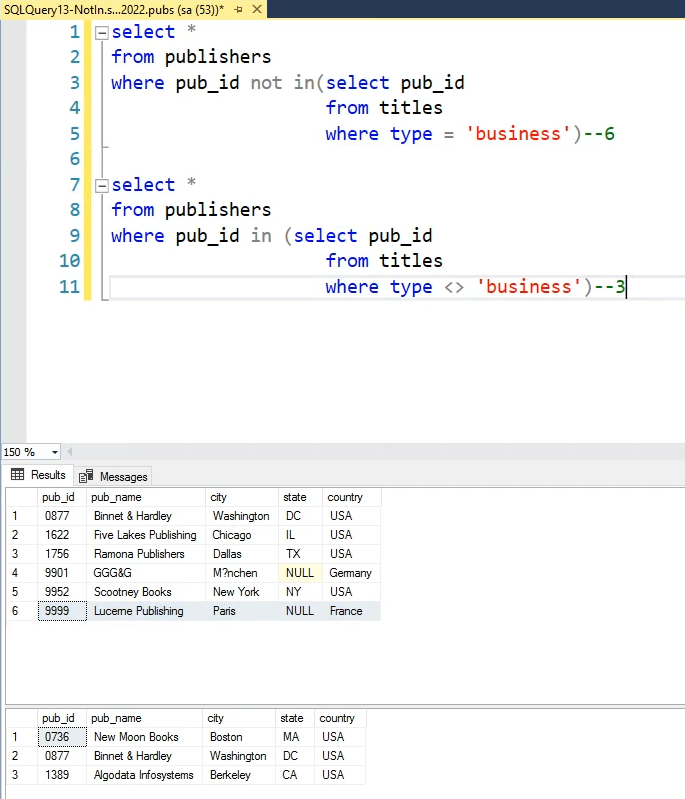This screenshot has width=685, height=799.
Task: Click the cell 9999 in first grid
Action: click(x=62, y=611)
